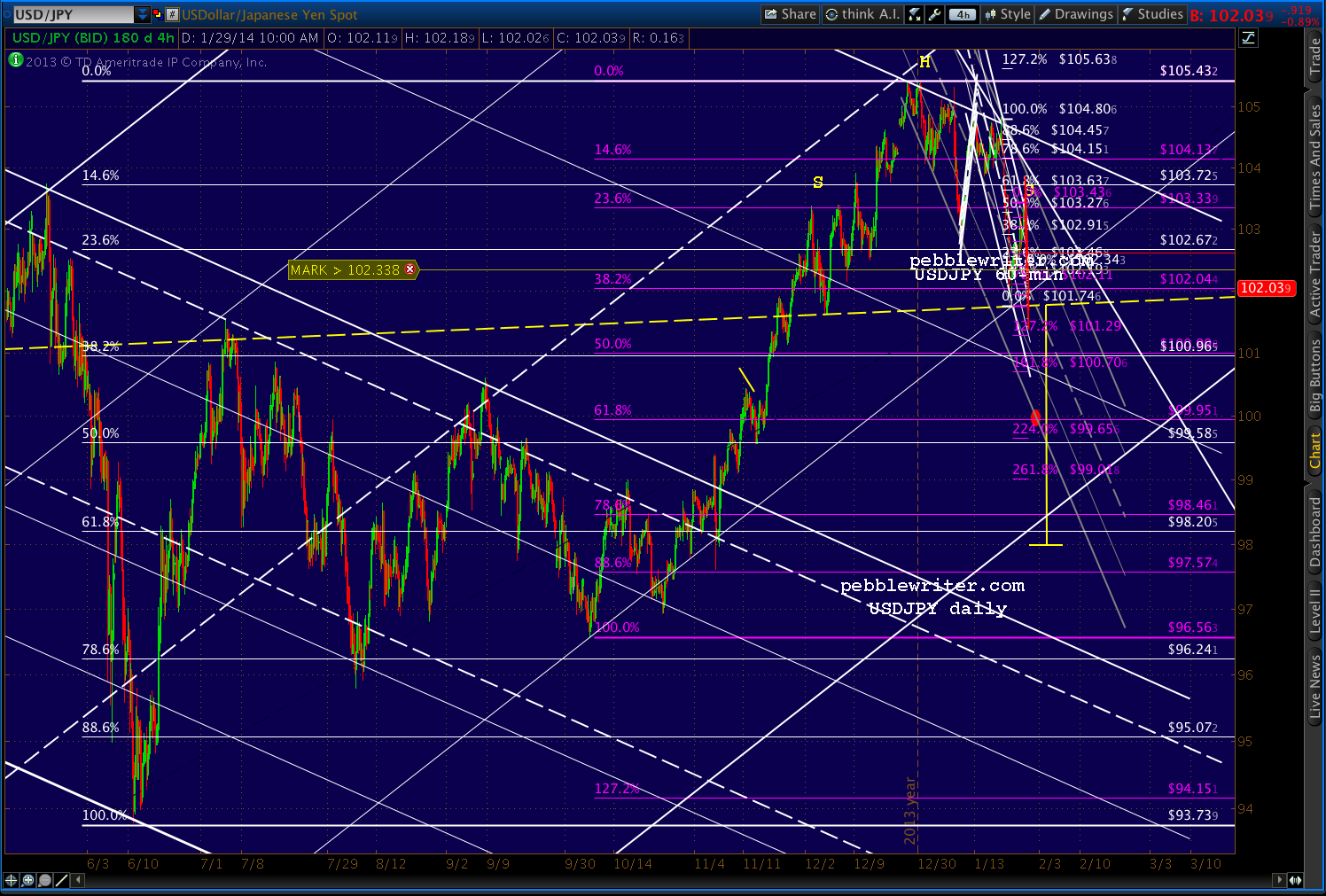1326x896 pixels.
Task: Click the 'USD/JPY (BID) 180 d 4h' chart label
Action: click(93, 38)
